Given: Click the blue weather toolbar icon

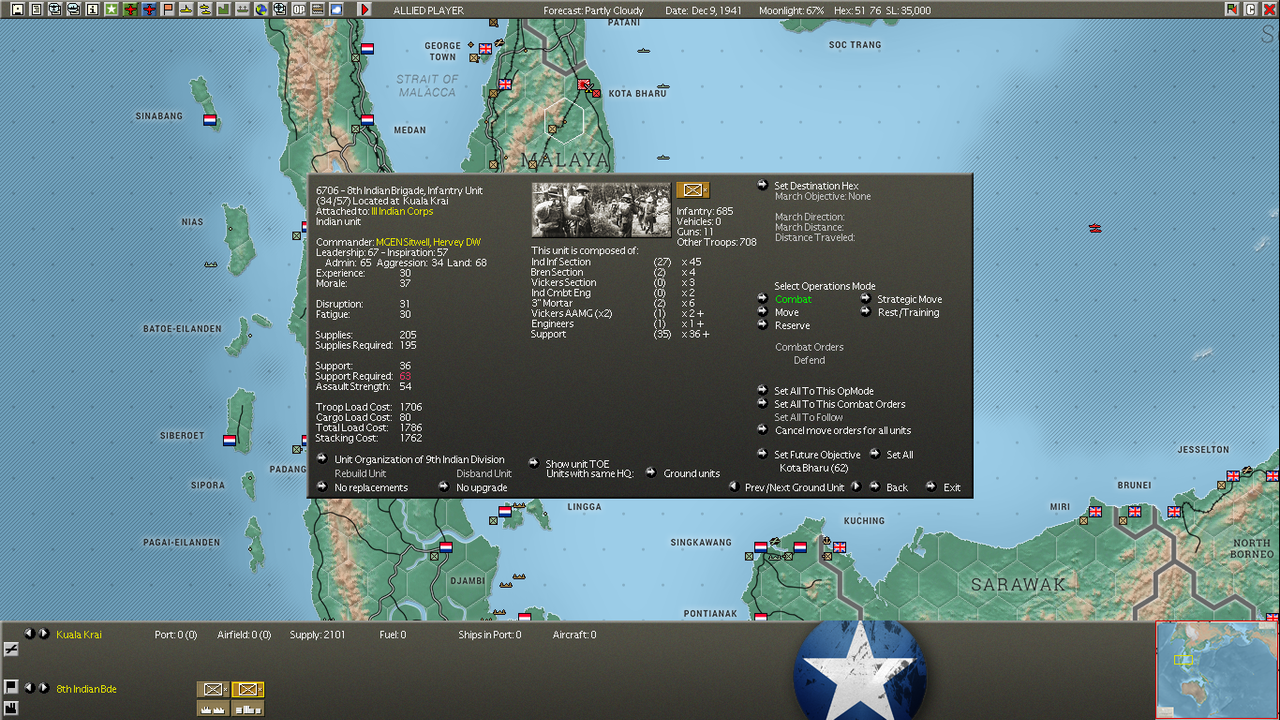Looking at the screenshot, I should tap(336, 10).
